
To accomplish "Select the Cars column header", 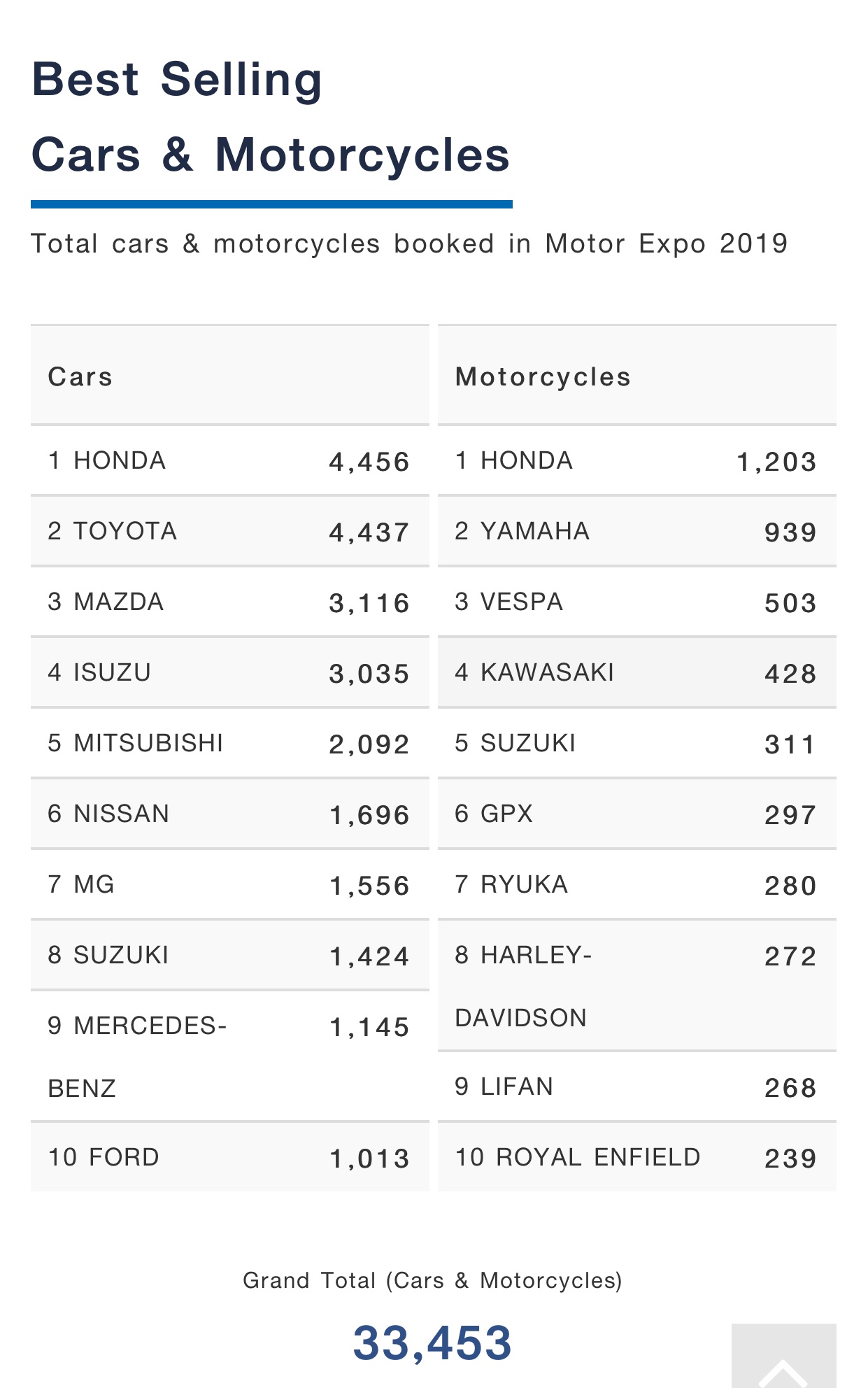I will coord(230,376).
